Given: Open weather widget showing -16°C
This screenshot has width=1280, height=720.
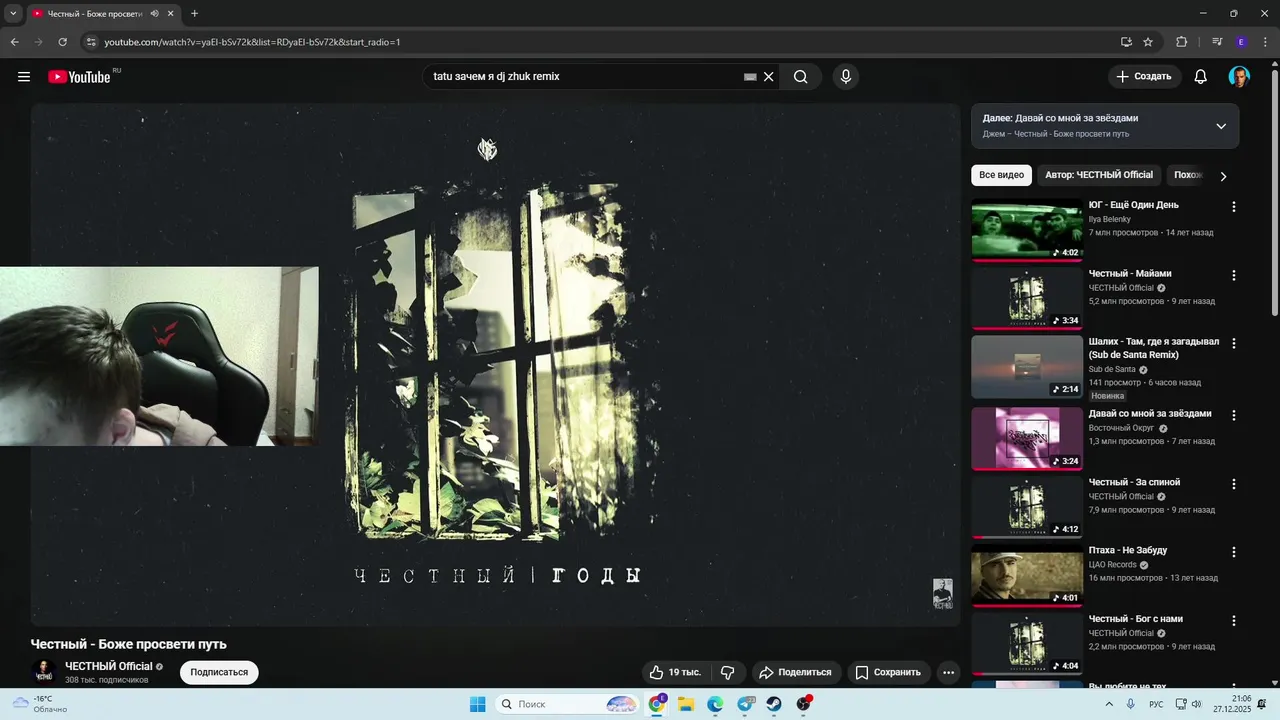Looking at the screenshot, I should pos(40,704).
